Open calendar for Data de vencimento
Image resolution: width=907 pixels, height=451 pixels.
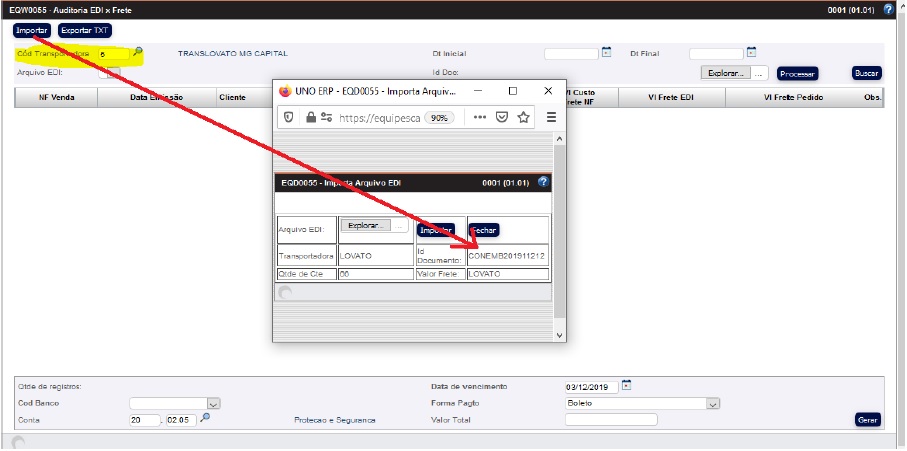point(626,386)
